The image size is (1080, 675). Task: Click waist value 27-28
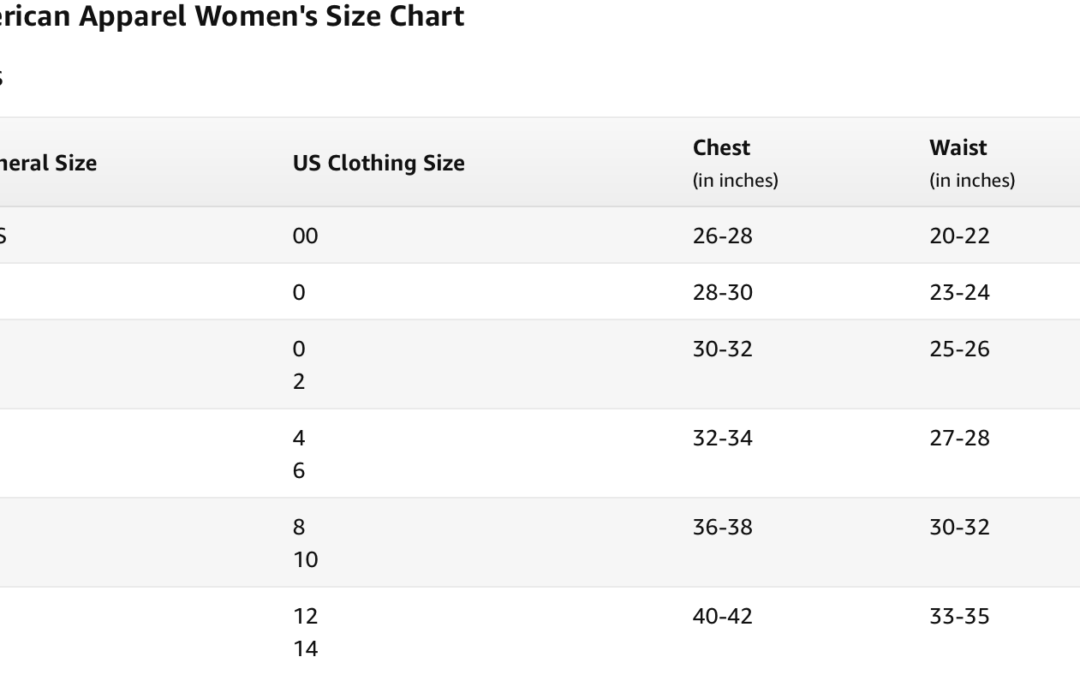tap(959, 438)
